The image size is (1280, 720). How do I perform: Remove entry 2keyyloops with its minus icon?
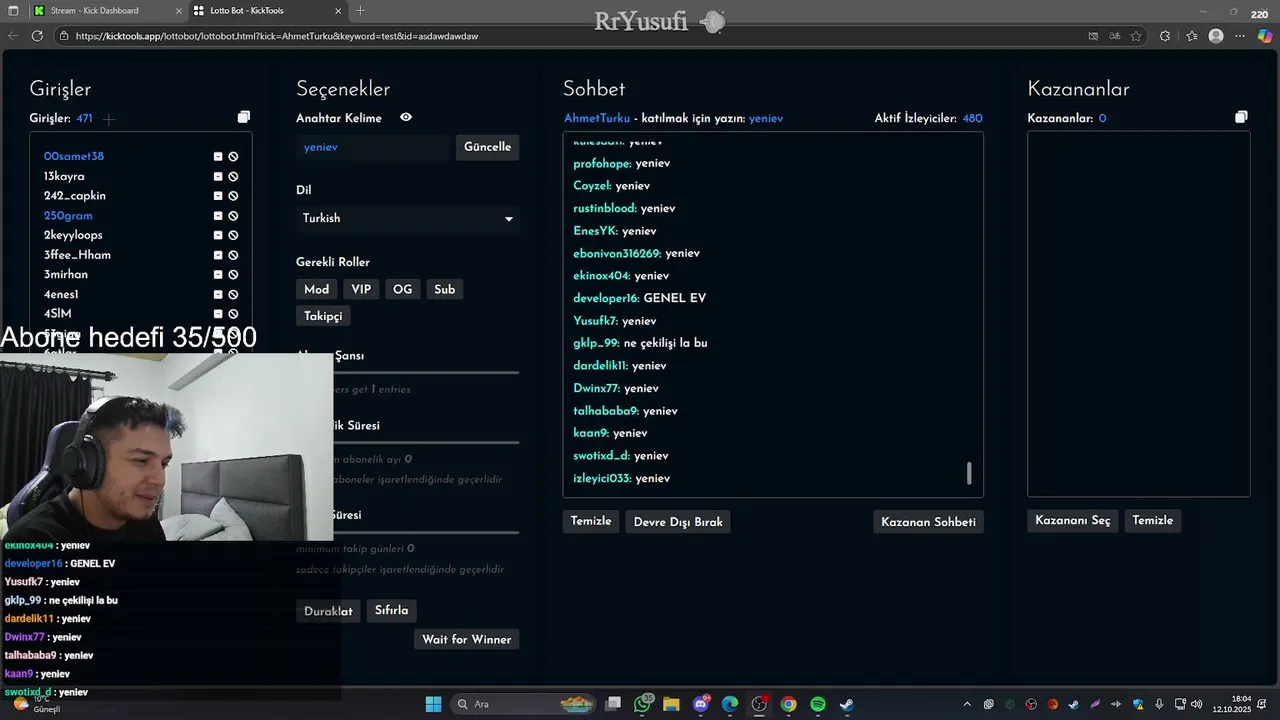pos(218,236)
